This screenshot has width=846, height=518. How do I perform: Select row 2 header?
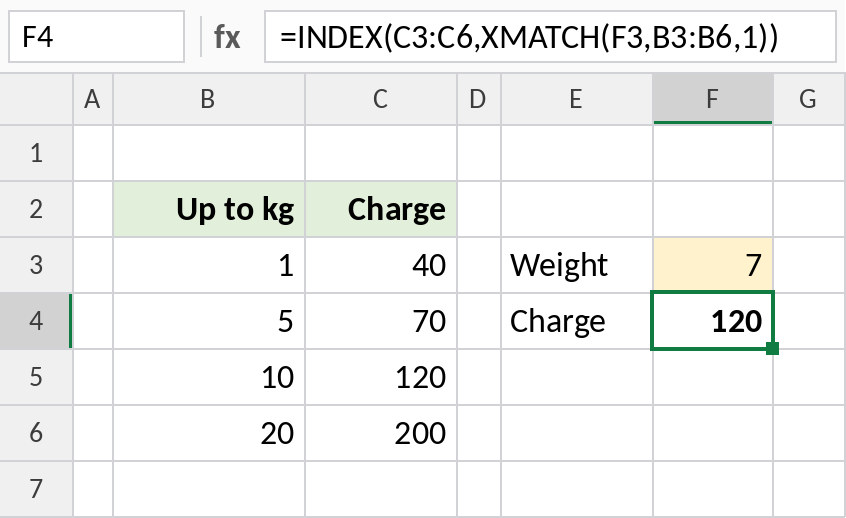pos(36,209)
